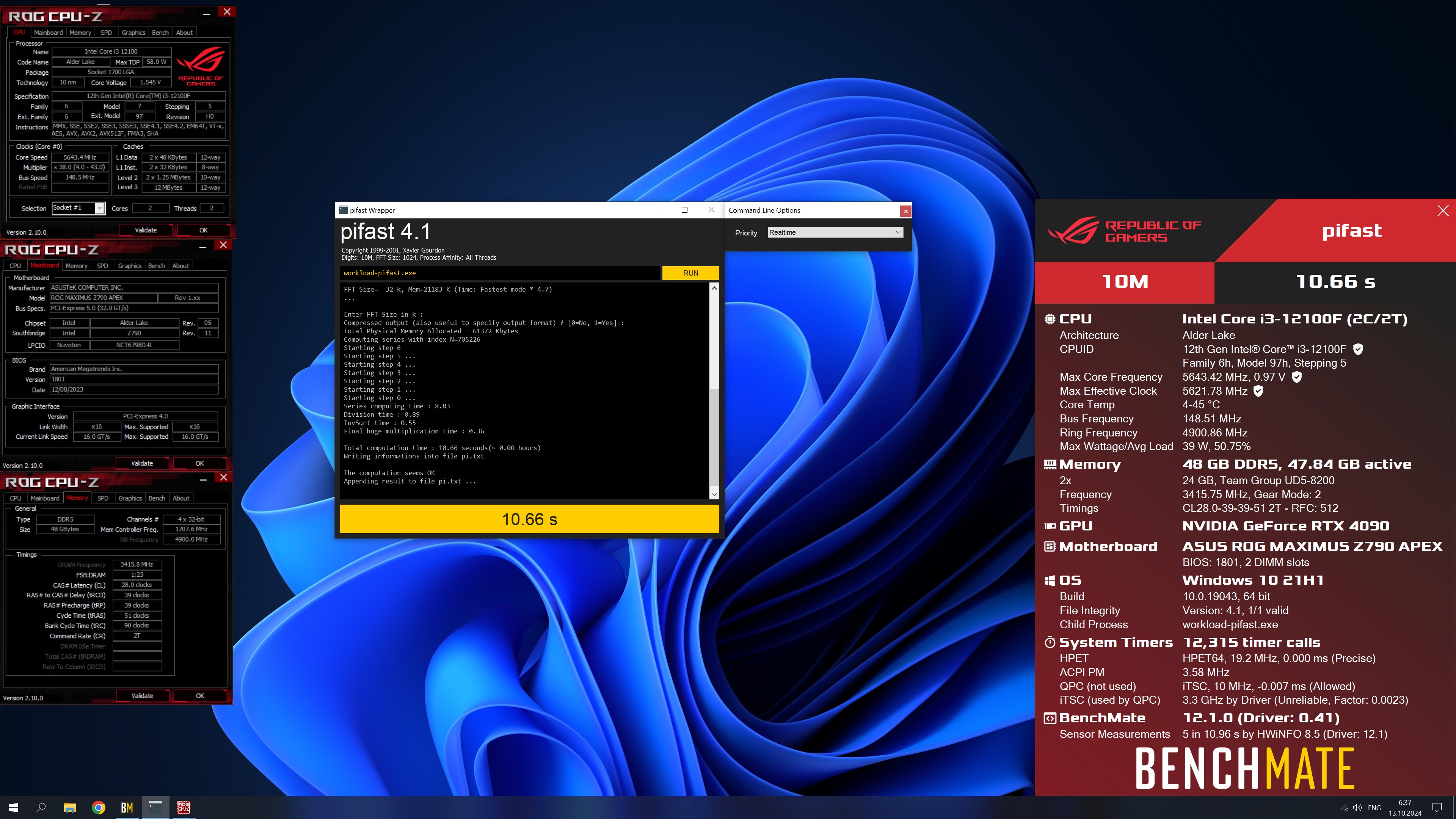Image resolution: width=1456 pixels, height=819 pixels.
Task: Open Mainboard tab in top CPU-Z window
Action: coord(48,33)
